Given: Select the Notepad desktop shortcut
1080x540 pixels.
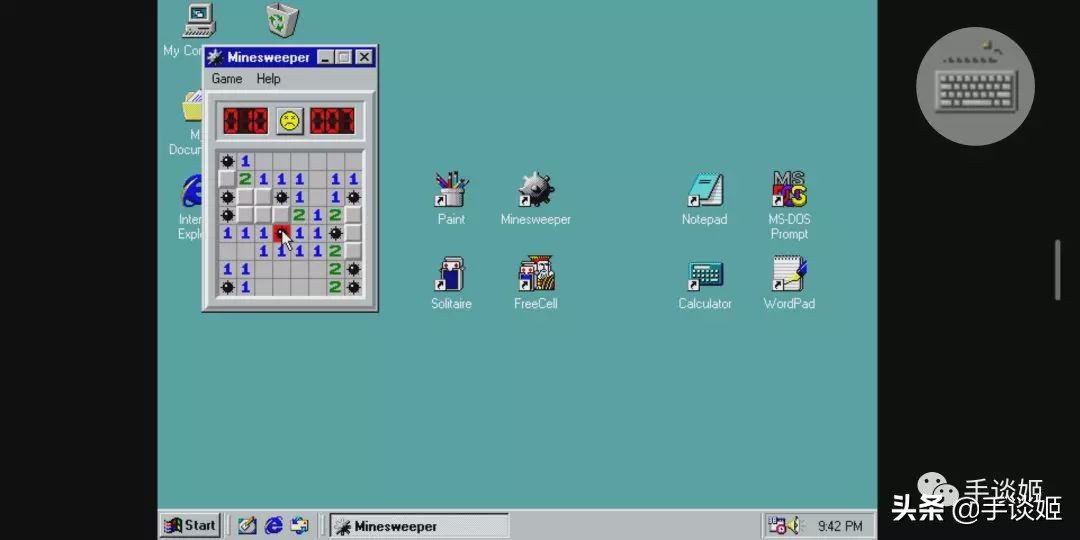Looking at the screenshot, I should 705,190.
